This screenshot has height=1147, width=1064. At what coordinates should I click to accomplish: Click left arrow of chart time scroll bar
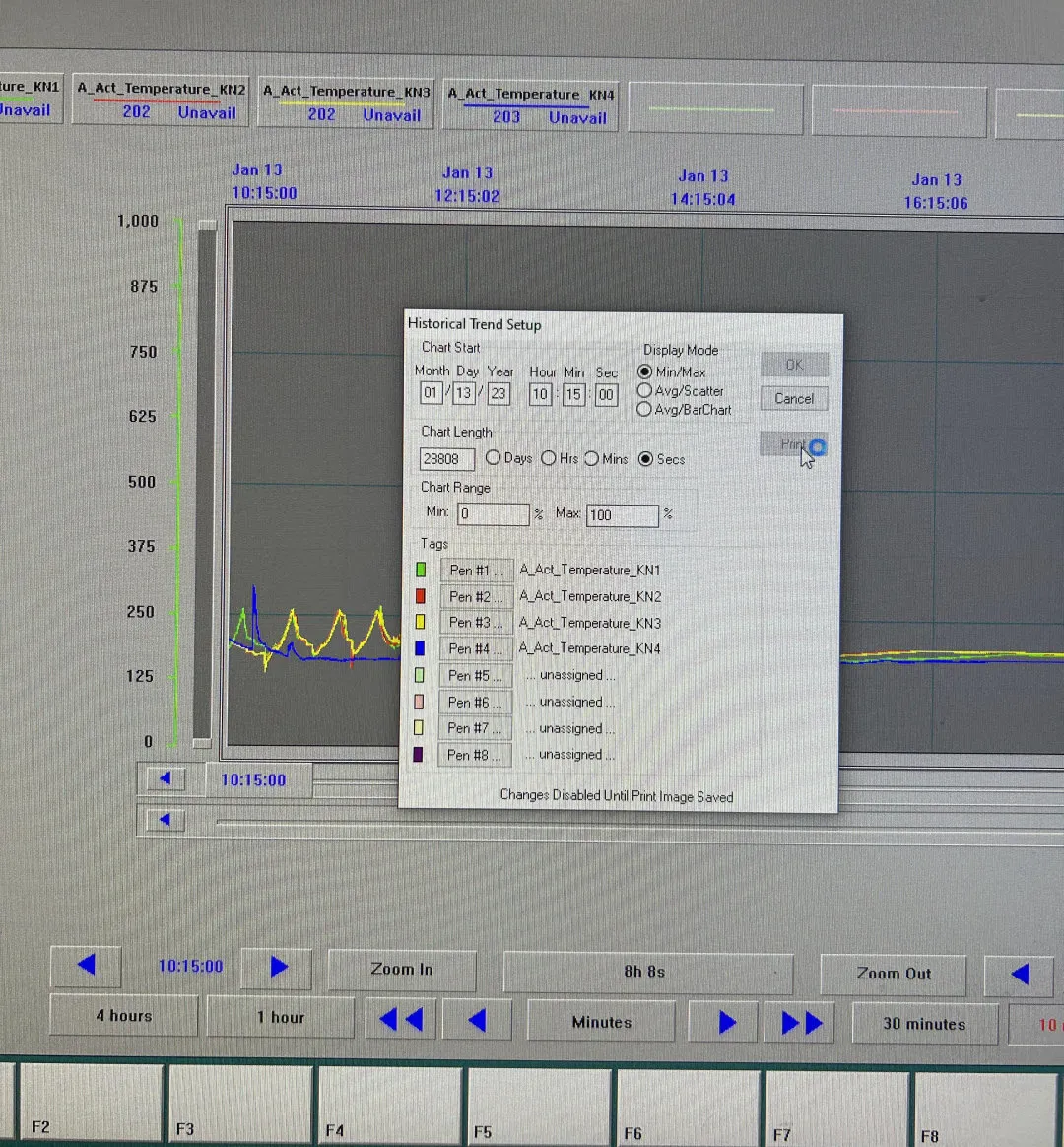[165, 778]
